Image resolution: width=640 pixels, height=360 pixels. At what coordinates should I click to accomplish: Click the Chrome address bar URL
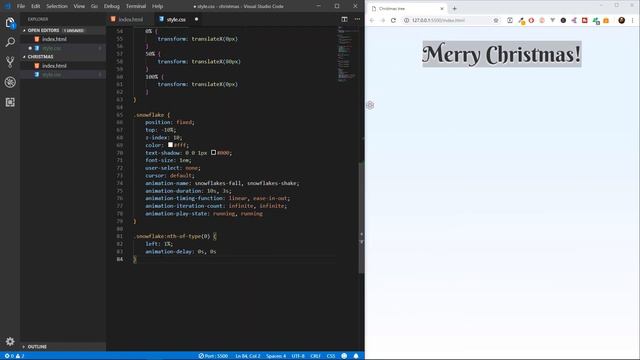pyautogui.click(x=438, y=20)
